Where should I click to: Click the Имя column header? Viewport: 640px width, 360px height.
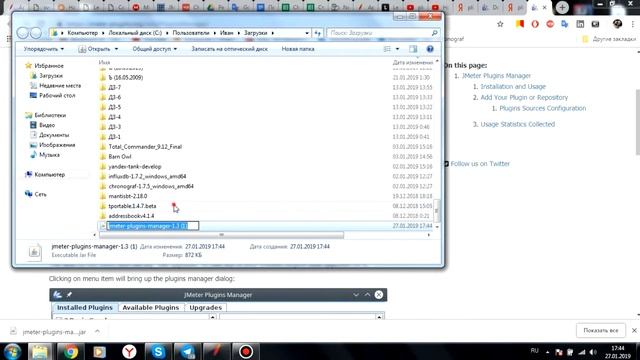(x=104, y=62)
